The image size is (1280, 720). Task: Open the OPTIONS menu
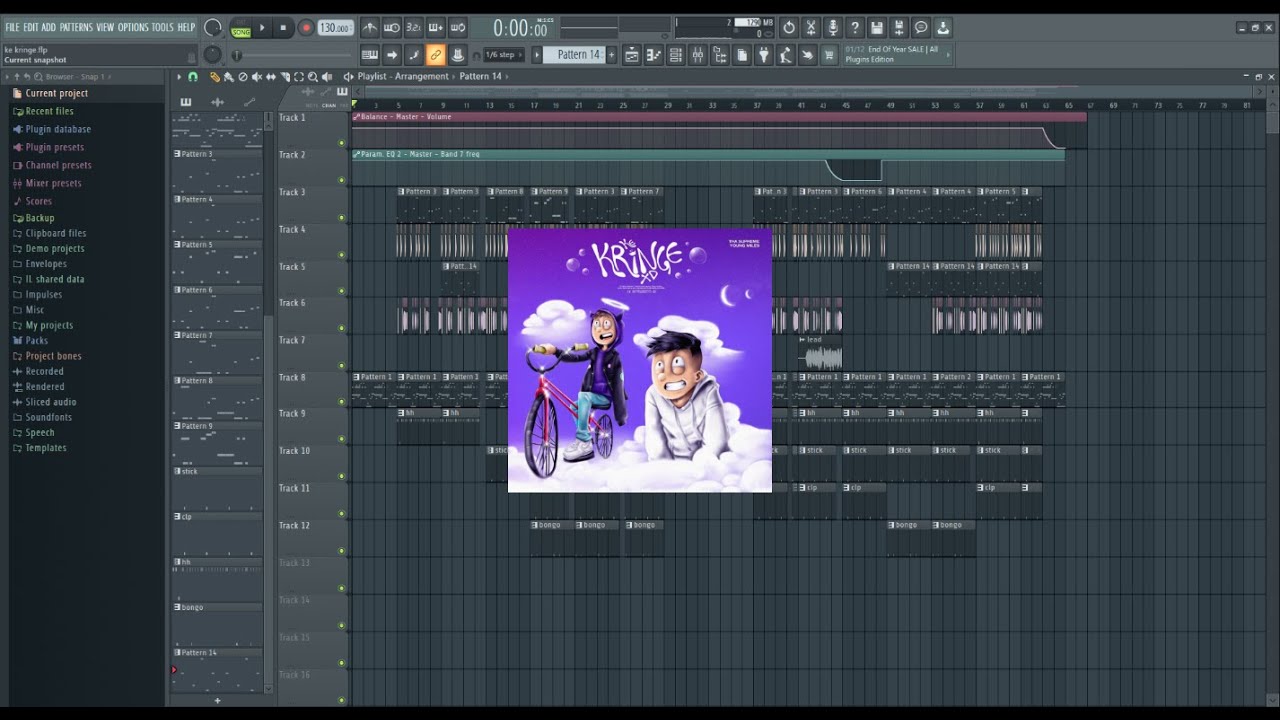tap(133, 27)
